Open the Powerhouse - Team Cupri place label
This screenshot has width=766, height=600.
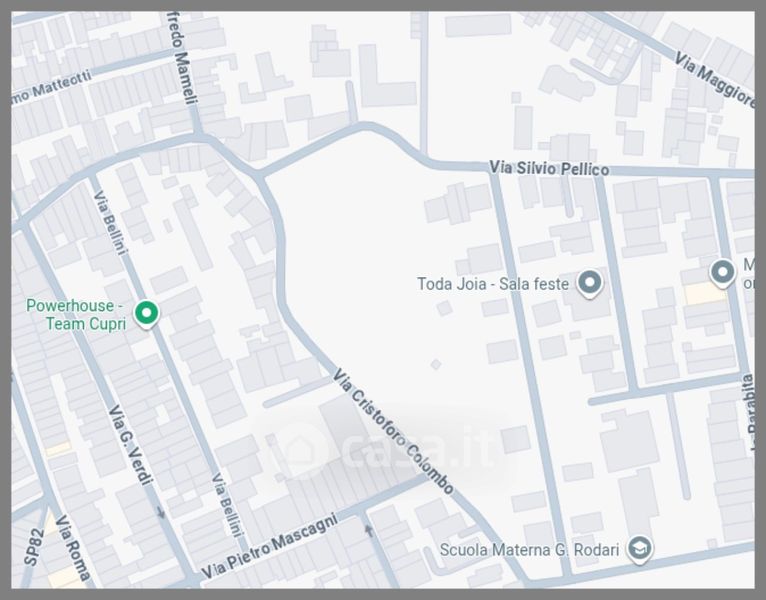76,314
